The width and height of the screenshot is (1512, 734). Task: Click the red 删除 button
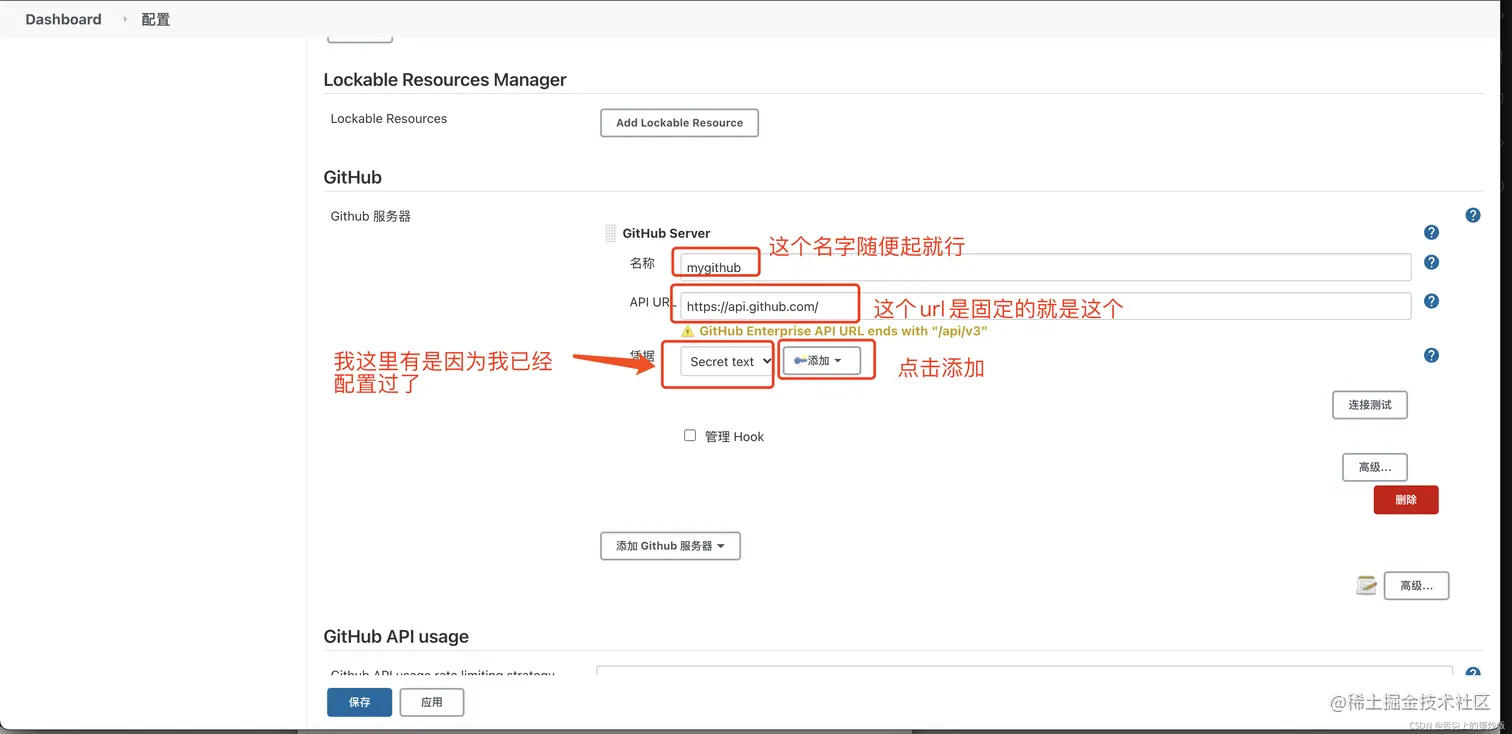click(x=1406, y=500)
